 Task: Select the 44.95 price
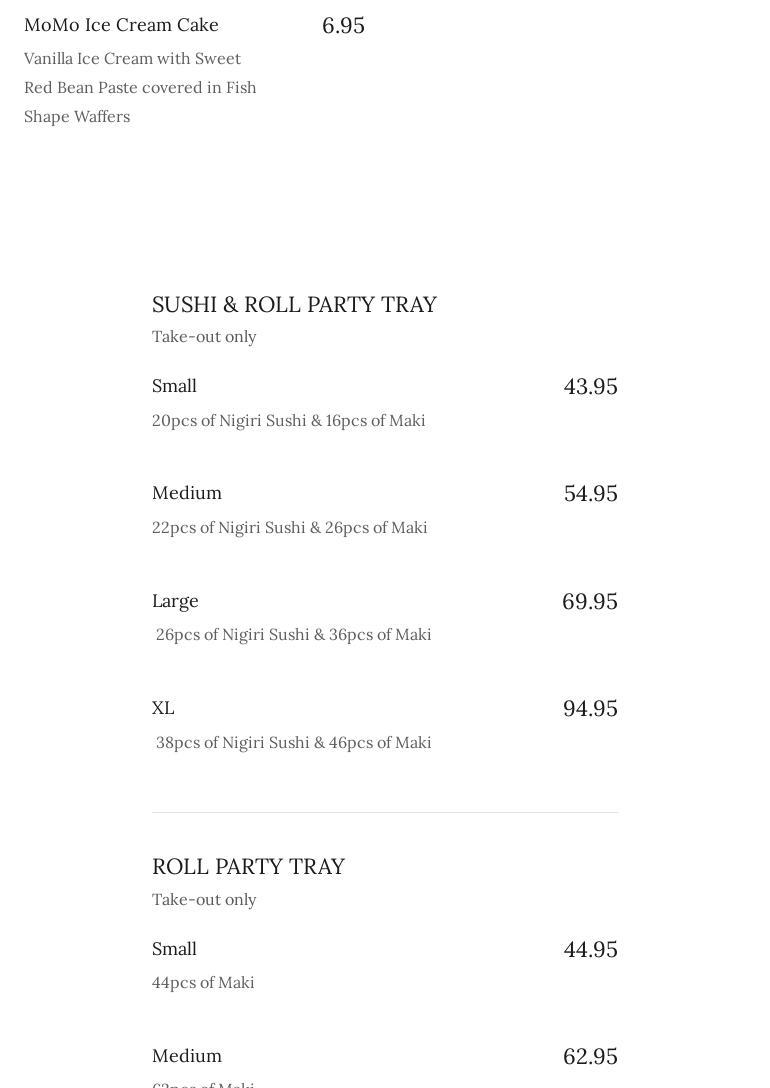pyautogui.click(x=590, y=950)
